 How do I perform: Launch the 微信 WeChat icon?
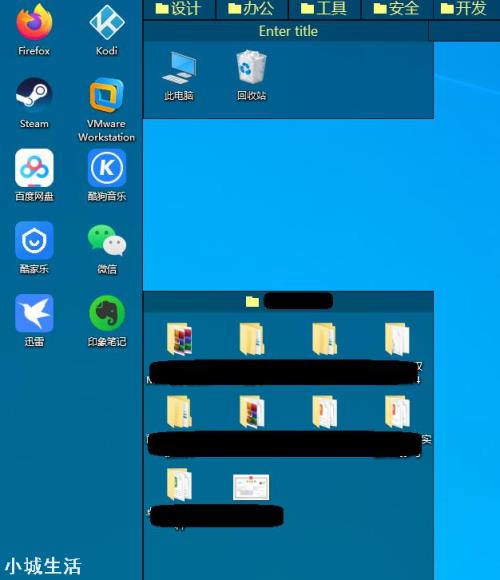tap(107, 248)
